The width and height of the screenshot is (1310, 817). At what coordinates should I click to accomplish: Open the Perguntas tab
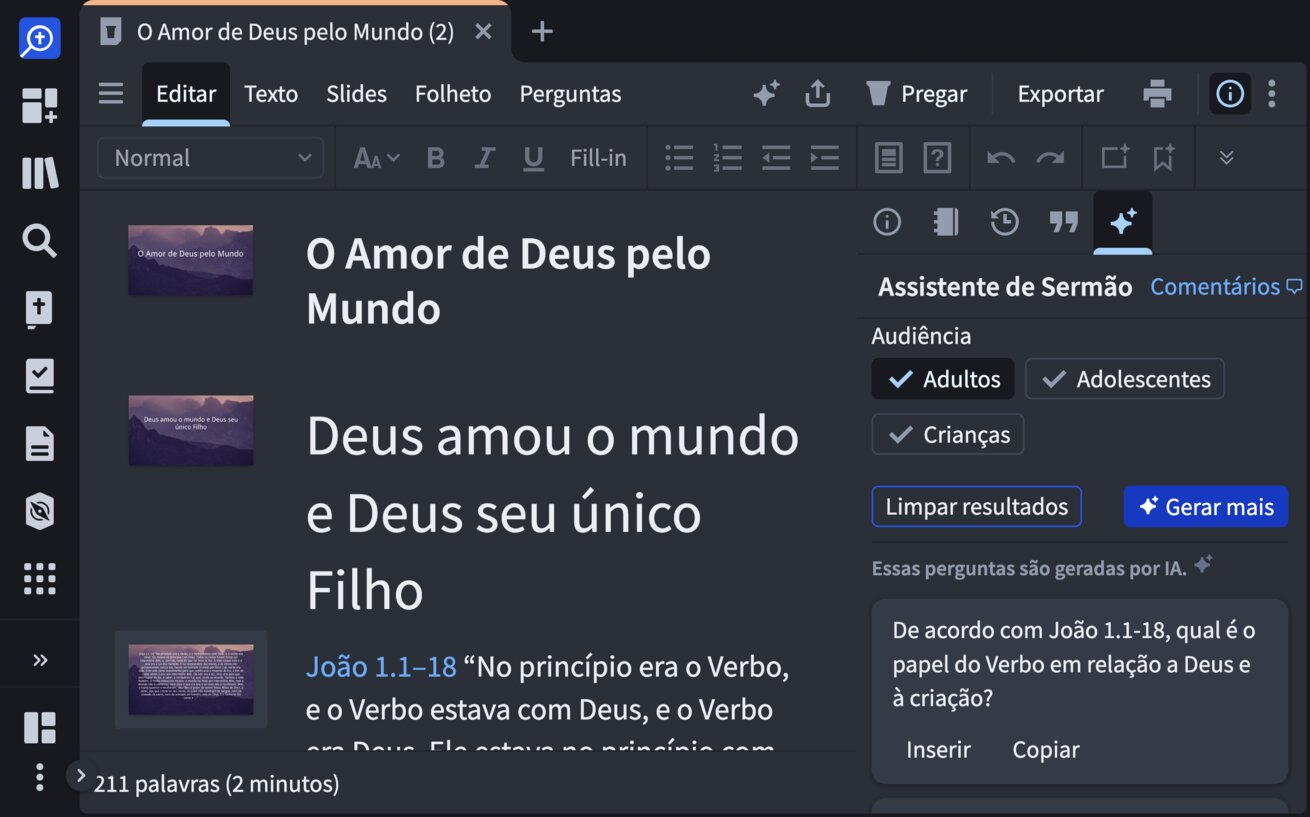[570, 94]
